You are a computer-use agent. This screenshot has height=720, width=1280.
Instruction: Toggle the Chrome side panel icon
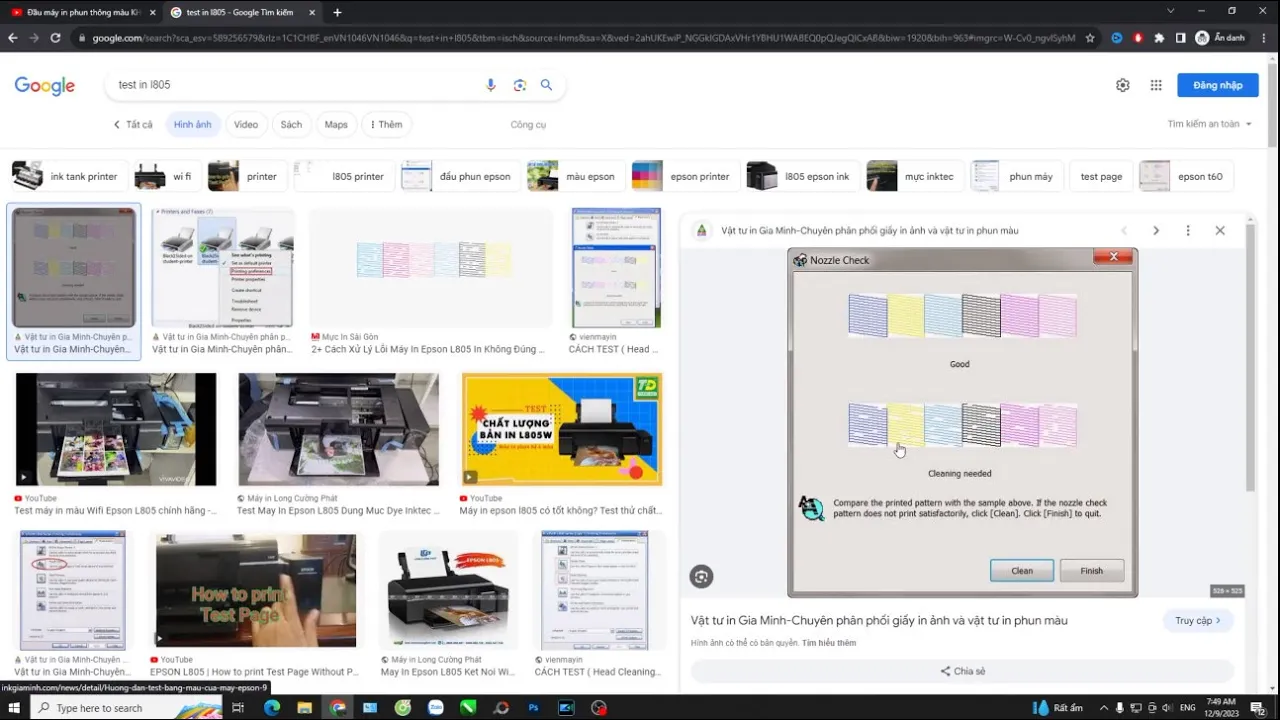(1180, 38)
